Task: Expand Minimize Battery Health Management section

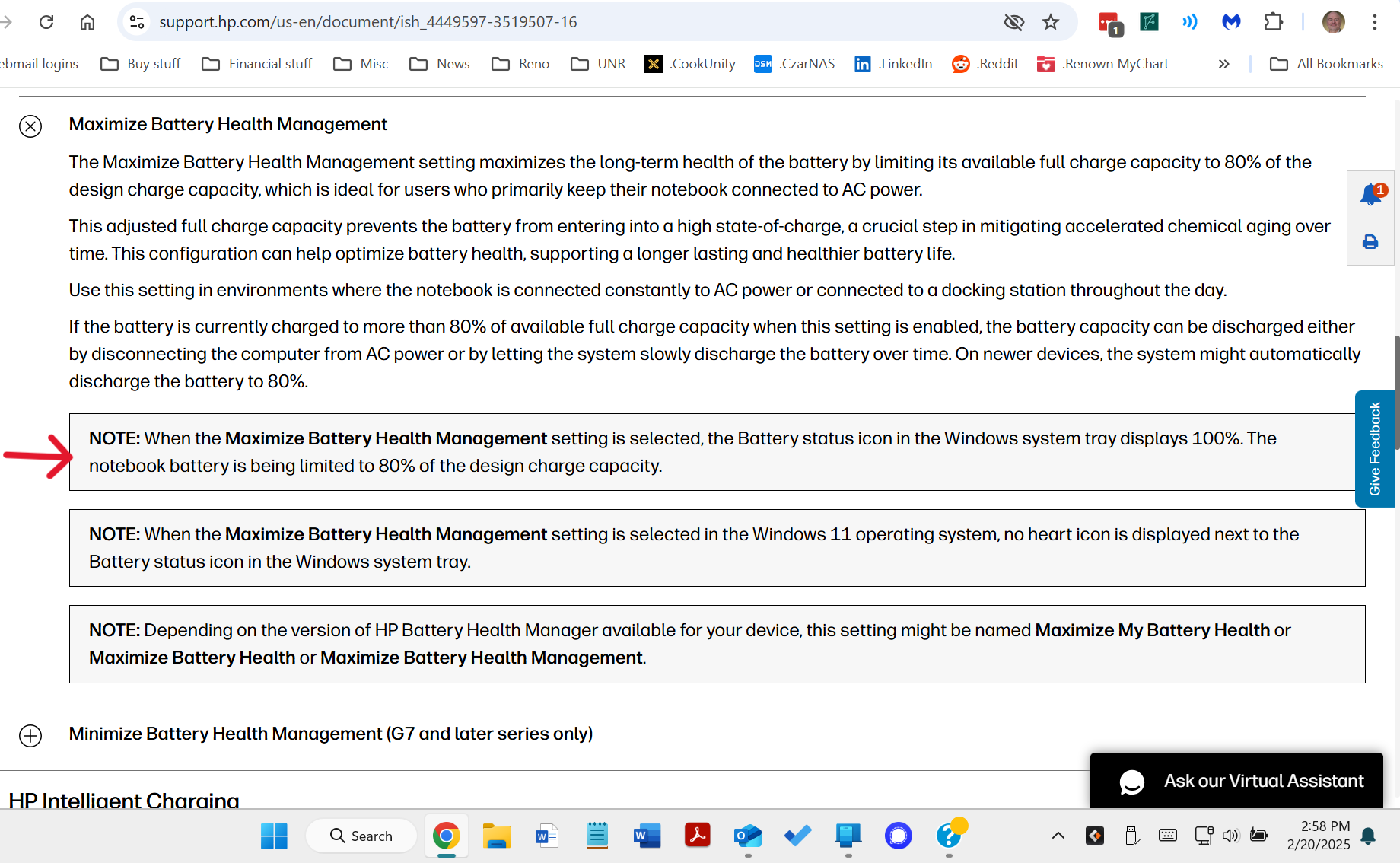Action: coord(30,736)
